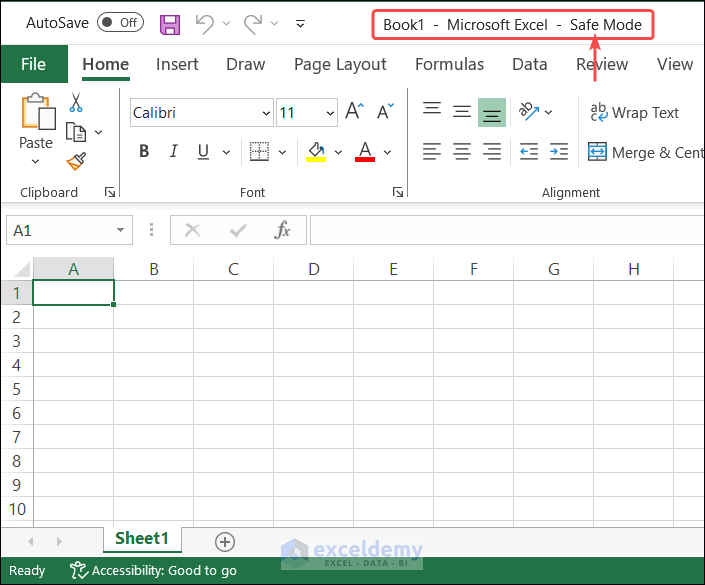Expand the Fill Color palette arrow
The height and width of the screenshot is (585, 705).
coord(339,152)
